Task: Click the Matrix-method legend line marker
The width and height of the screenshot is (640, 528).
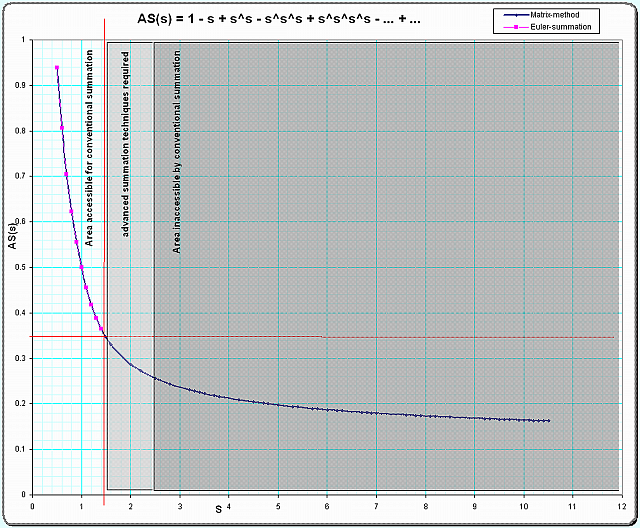Action: click(x=515, y=16)
